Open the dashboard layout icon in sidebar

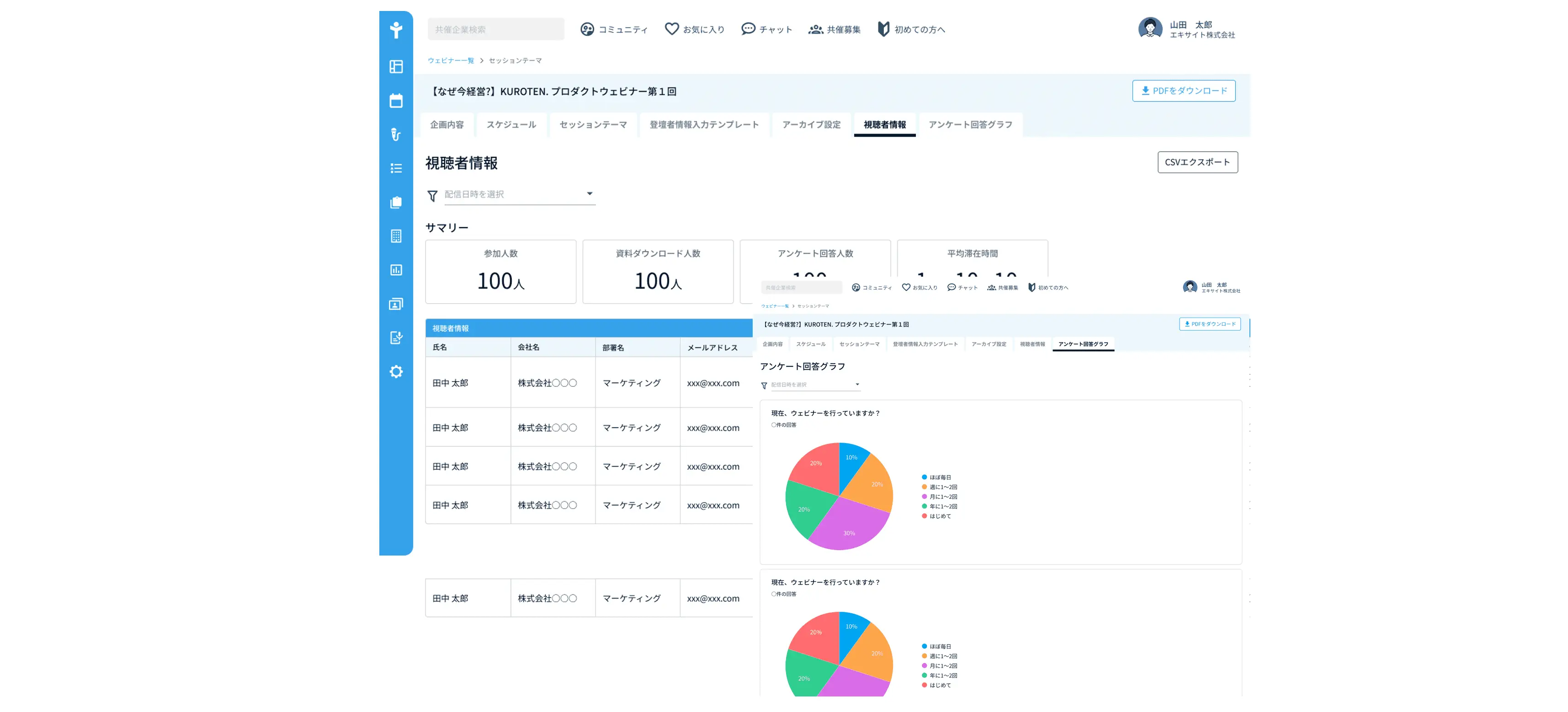396,66
